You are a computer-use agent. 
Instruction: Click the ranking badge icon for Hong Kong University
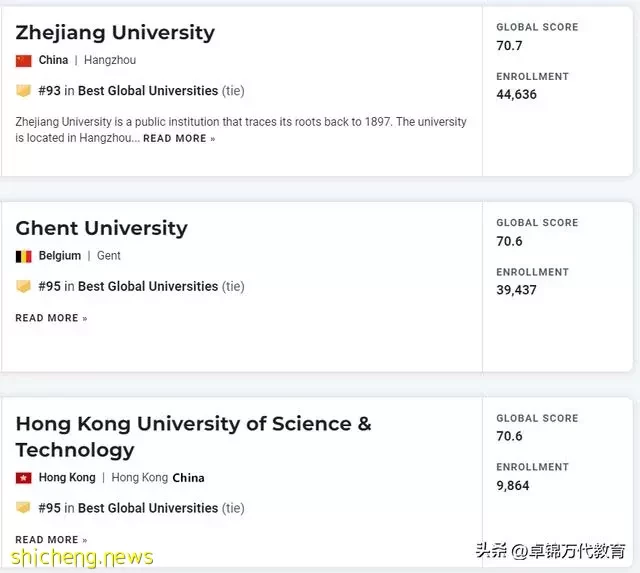pyautogui.click(x=24, y=508)
